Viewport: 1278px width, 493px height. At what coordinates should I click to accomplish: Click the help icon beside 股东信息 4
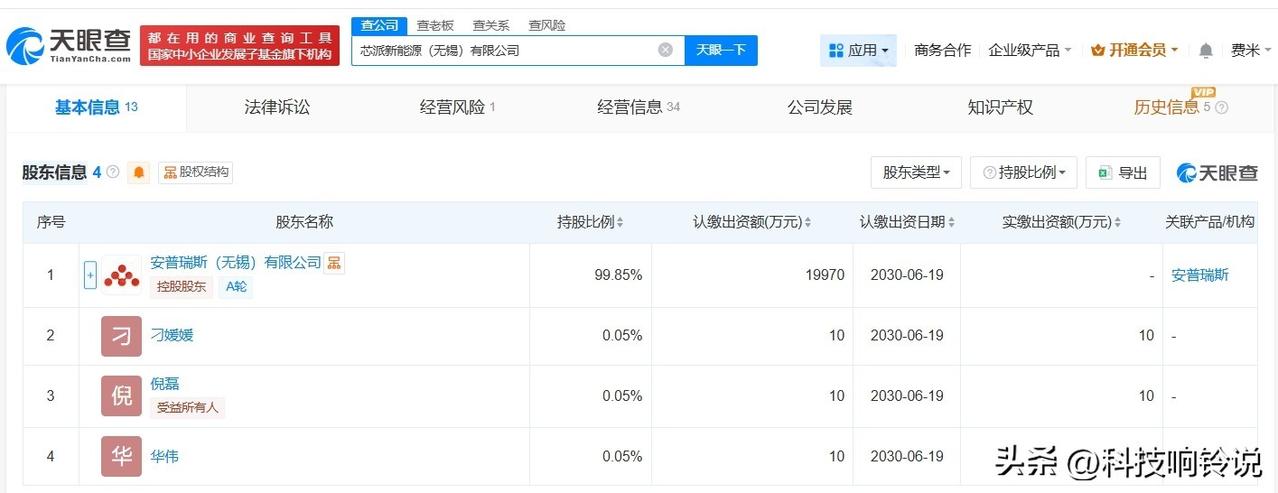tap(113, 172)
